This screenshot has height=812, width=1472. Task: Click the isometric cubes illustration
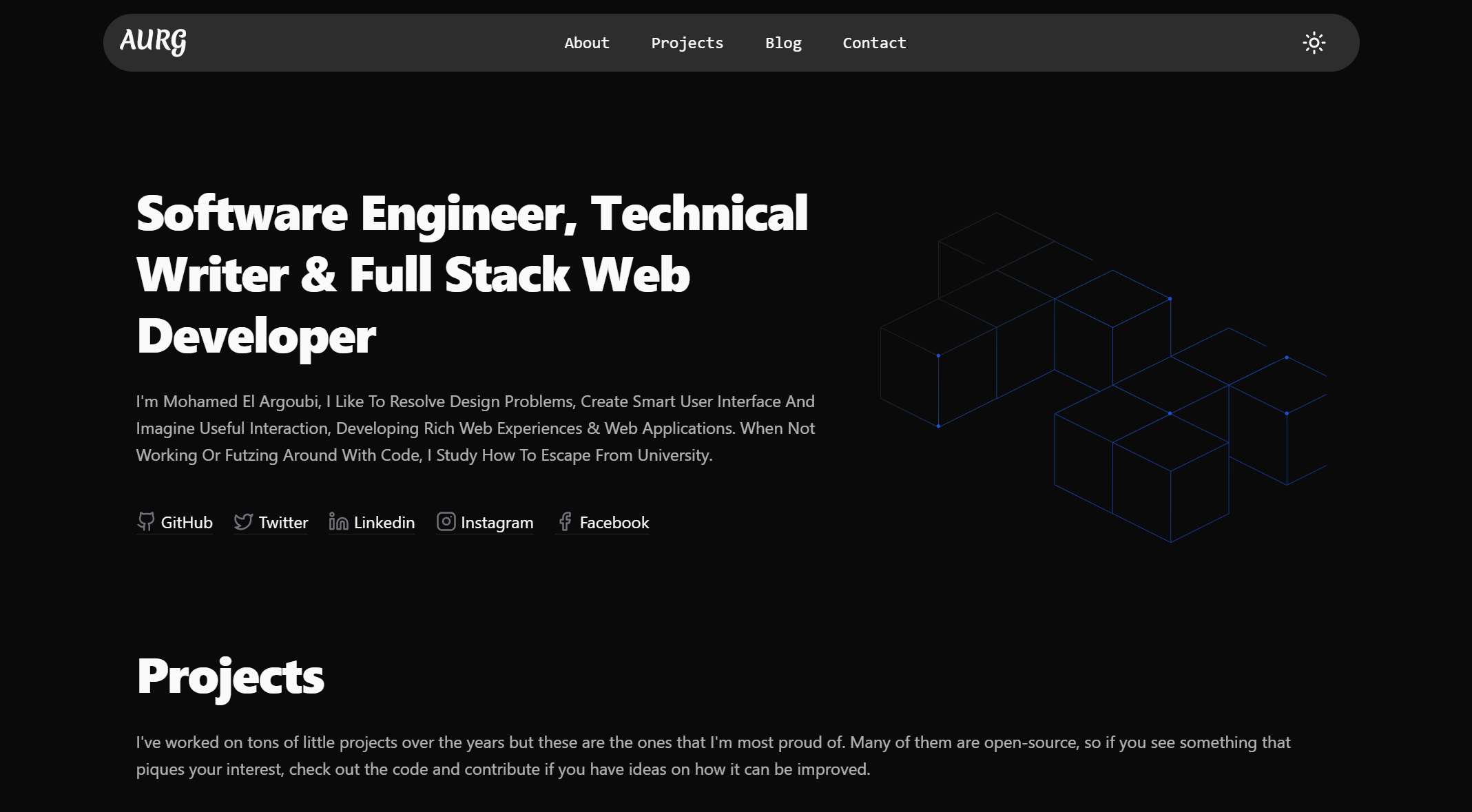click(x=1103, y=377)
